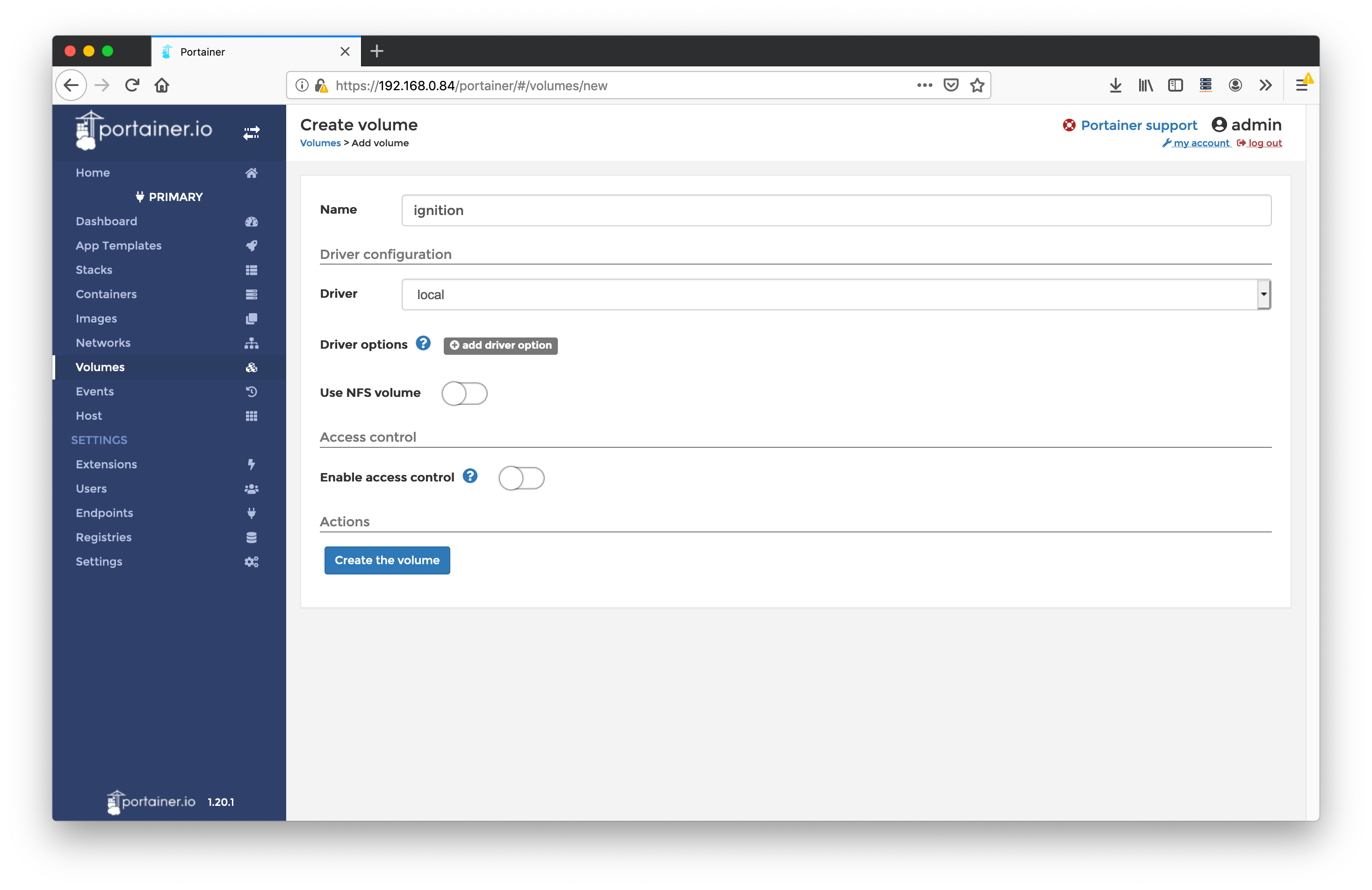Go to the browser home page icon
Screen dimensions: 1372x890
coord(162,86)
